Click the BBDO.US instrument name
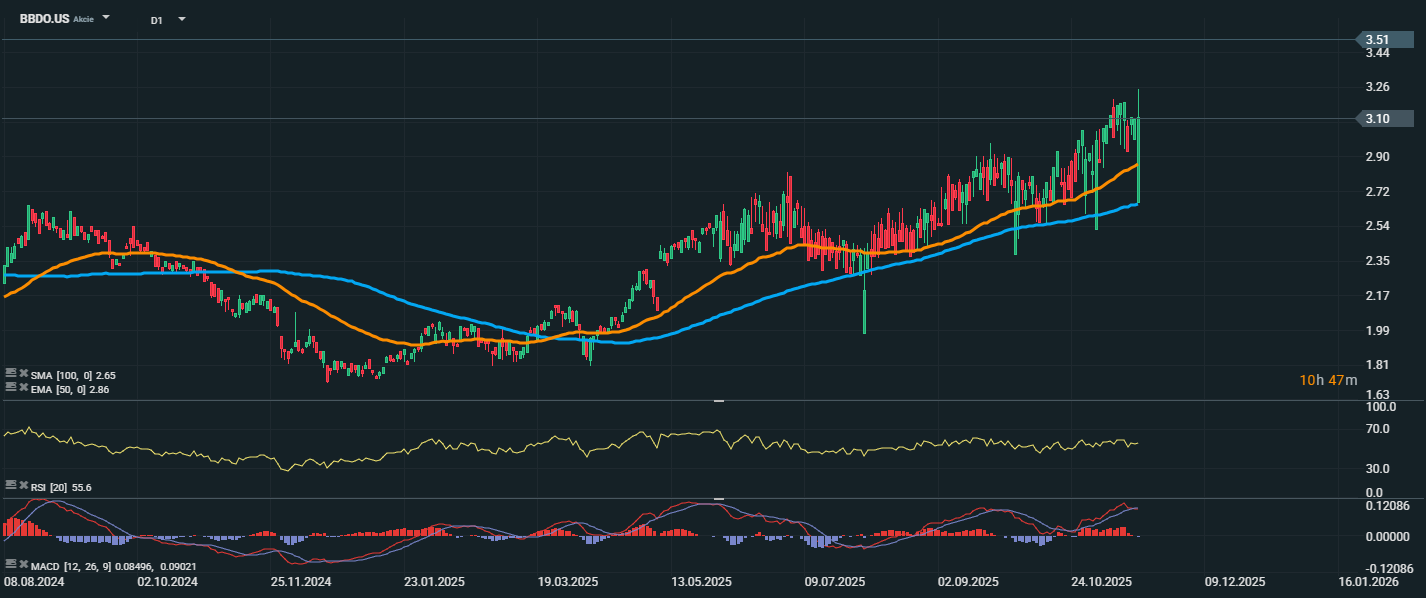The image size is (1426, 598). 43,18
